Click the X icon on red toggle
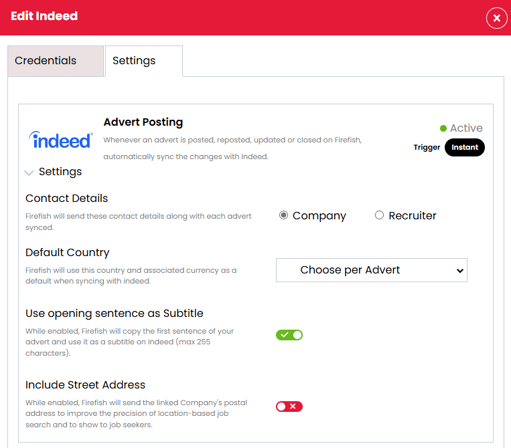This screenshot has height=448, width=511. (x=293, y=406)
